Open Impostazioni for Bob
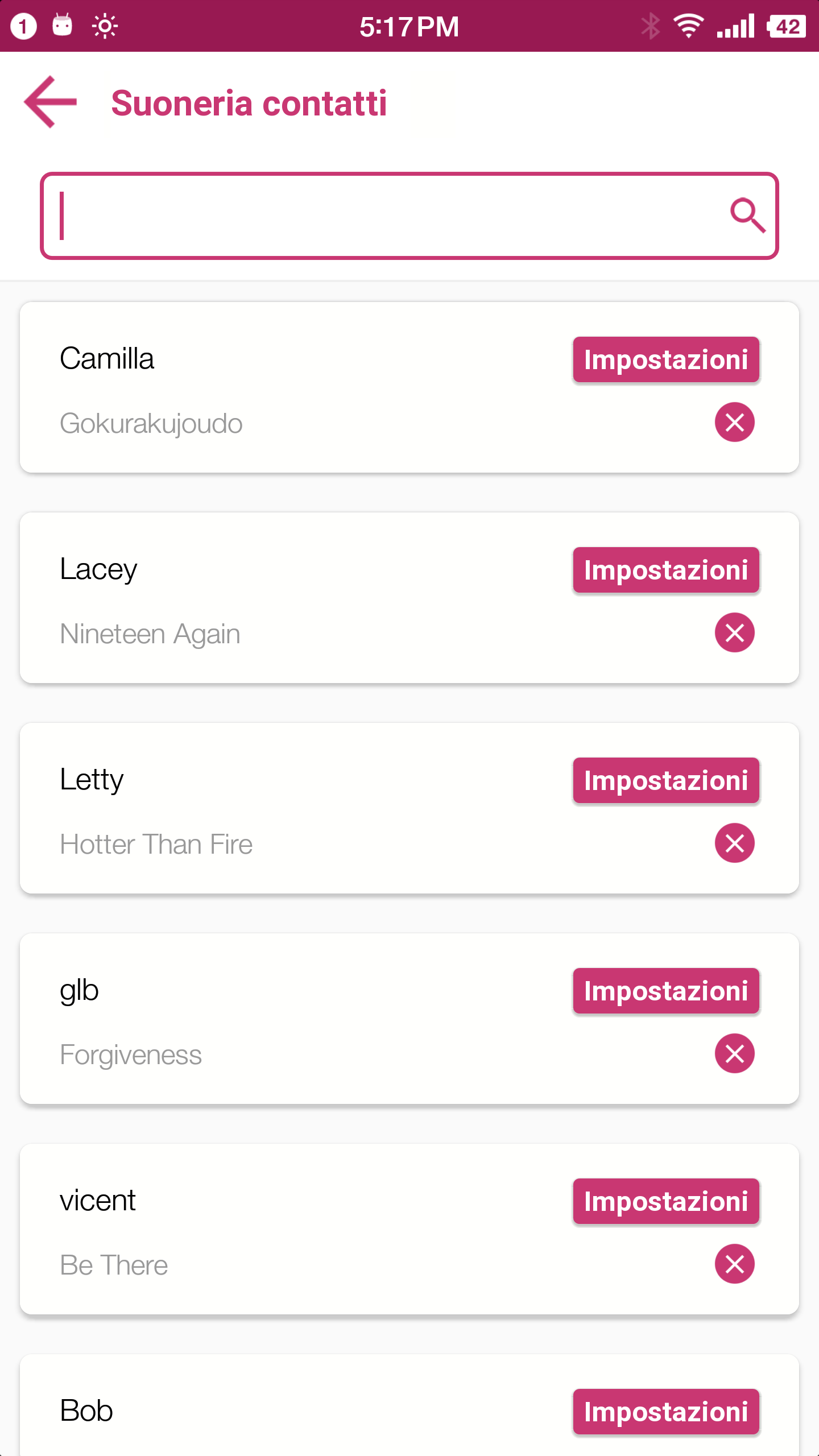 point(666,1412)
